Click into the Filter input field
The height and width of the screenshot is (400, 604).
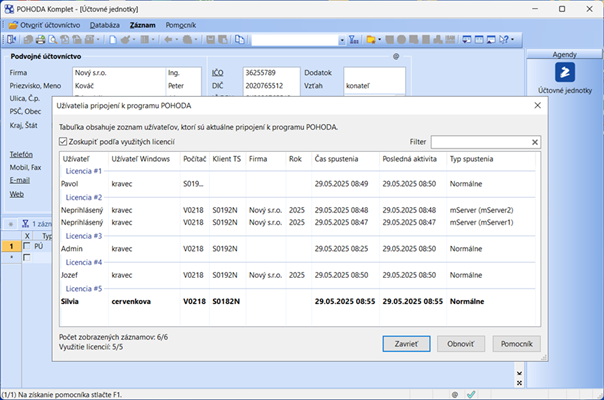pyautogui.click(x=481, y=142)
